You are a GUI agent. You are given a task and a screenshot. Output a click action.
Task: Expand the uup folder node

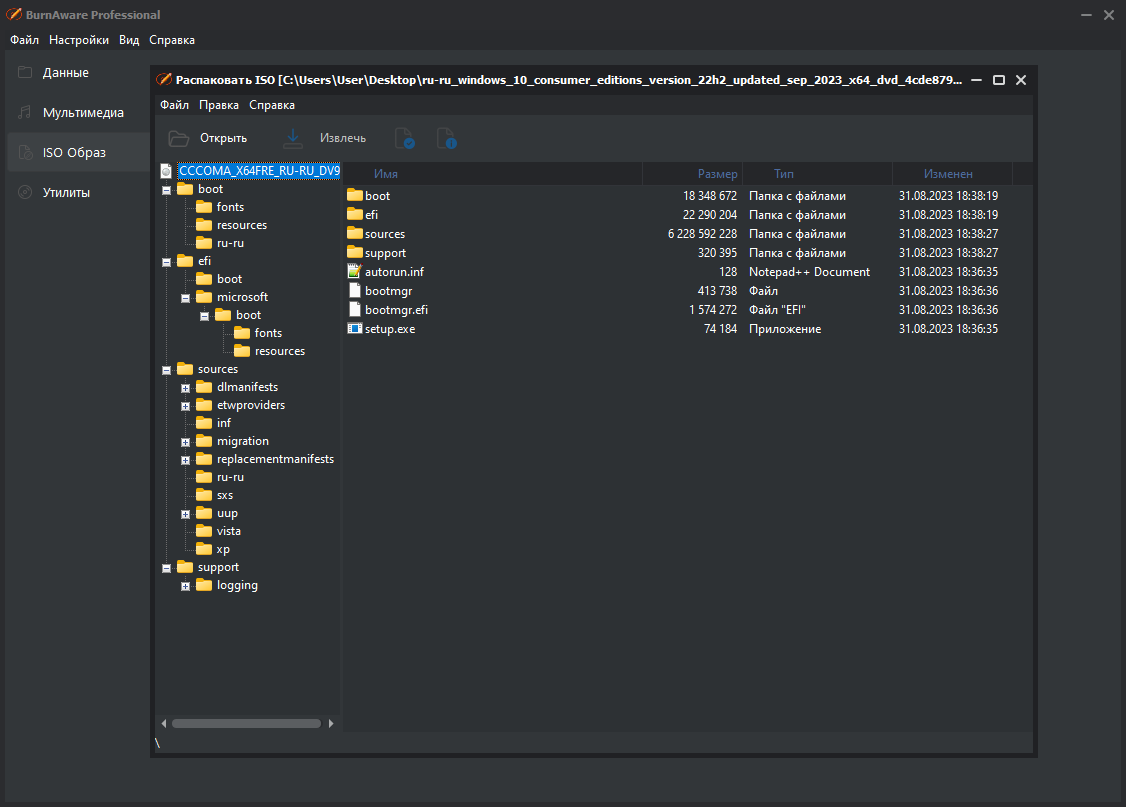point(185,514)
